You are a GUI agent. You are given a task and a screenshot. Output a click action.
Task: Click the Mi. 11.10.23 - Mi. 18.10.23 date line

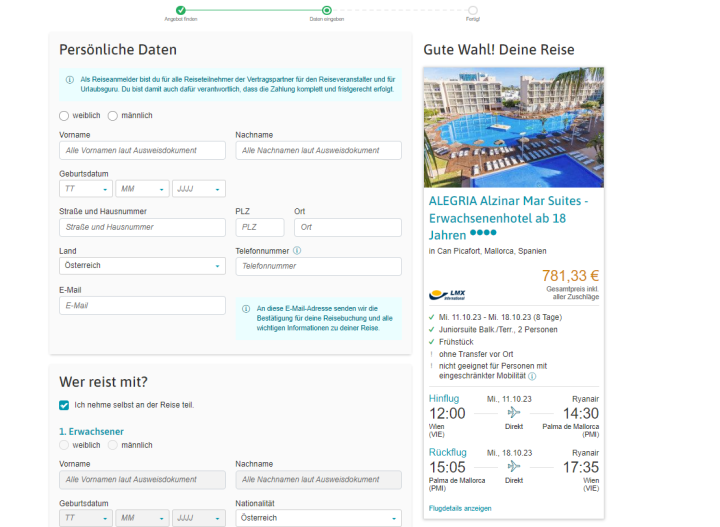coord(500,317)
